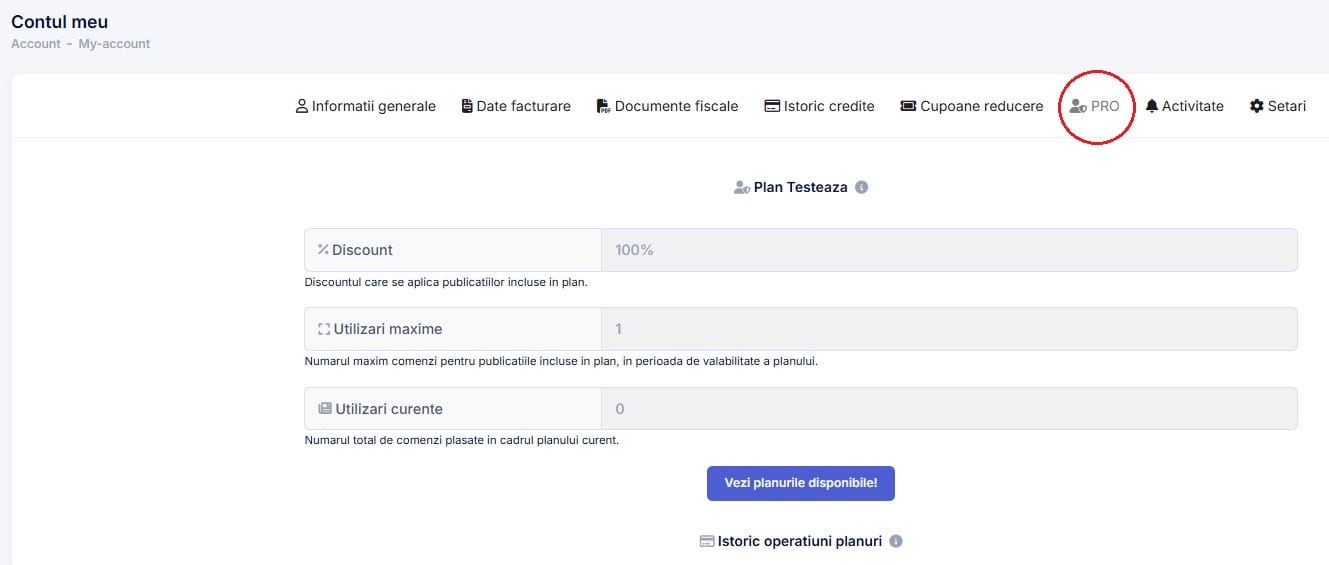Click the ticket icon for Cupoane reducere
The height and width of the screenshot is (565, 1329).
pyautogui.click(x=908, y=106)
